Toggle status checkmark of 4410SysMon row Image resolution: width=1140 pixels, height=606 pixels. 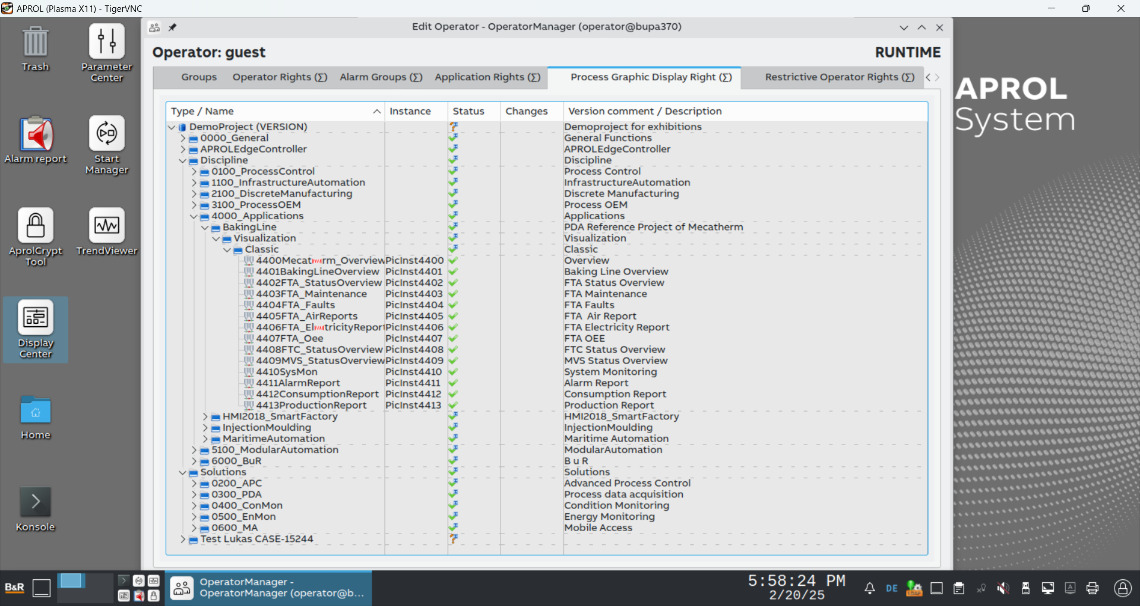[453, 372]
